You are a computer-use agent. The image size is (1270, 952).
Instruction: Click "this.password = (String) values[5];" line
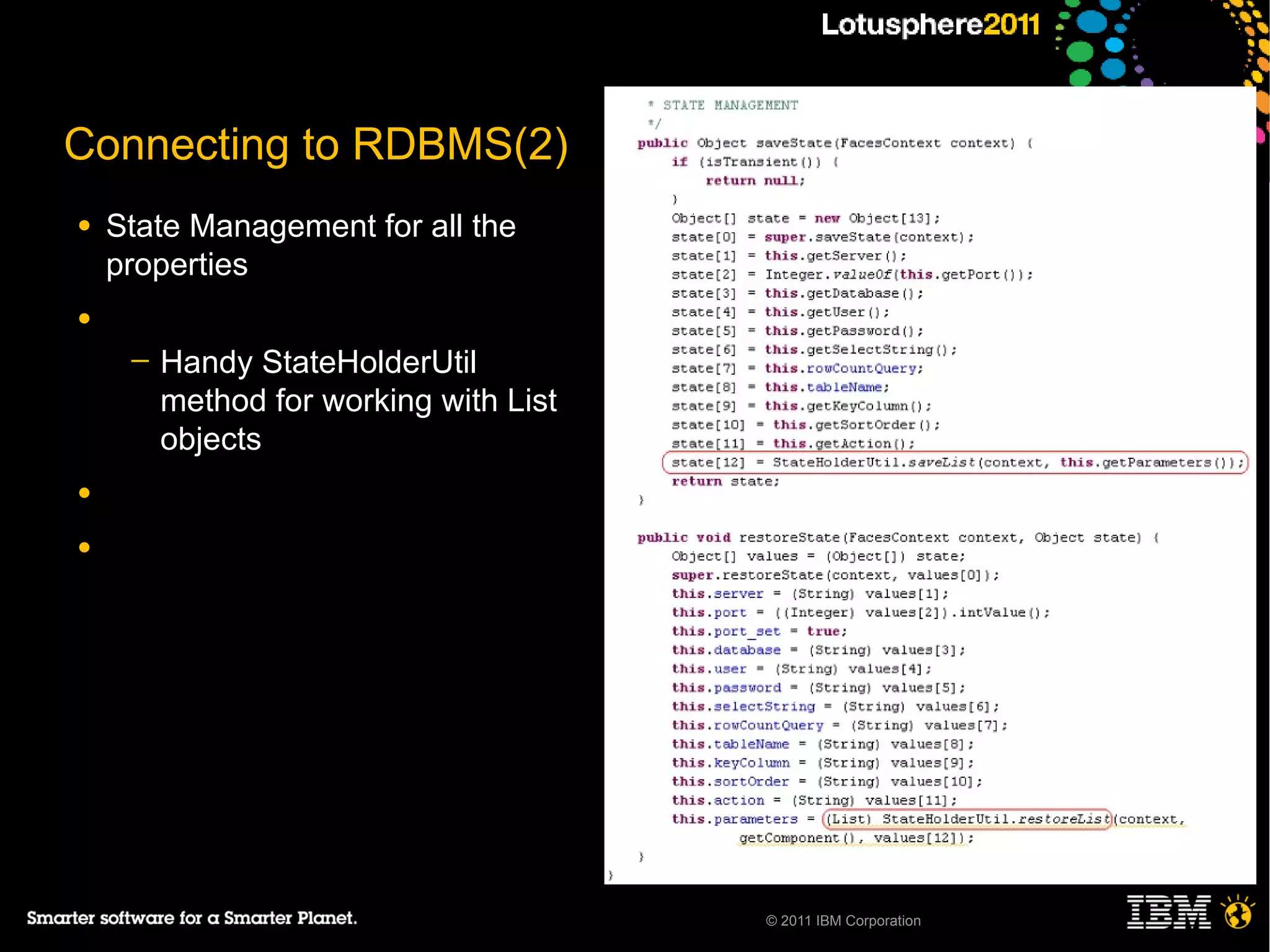pyautogui.click(x=819, y=687)
